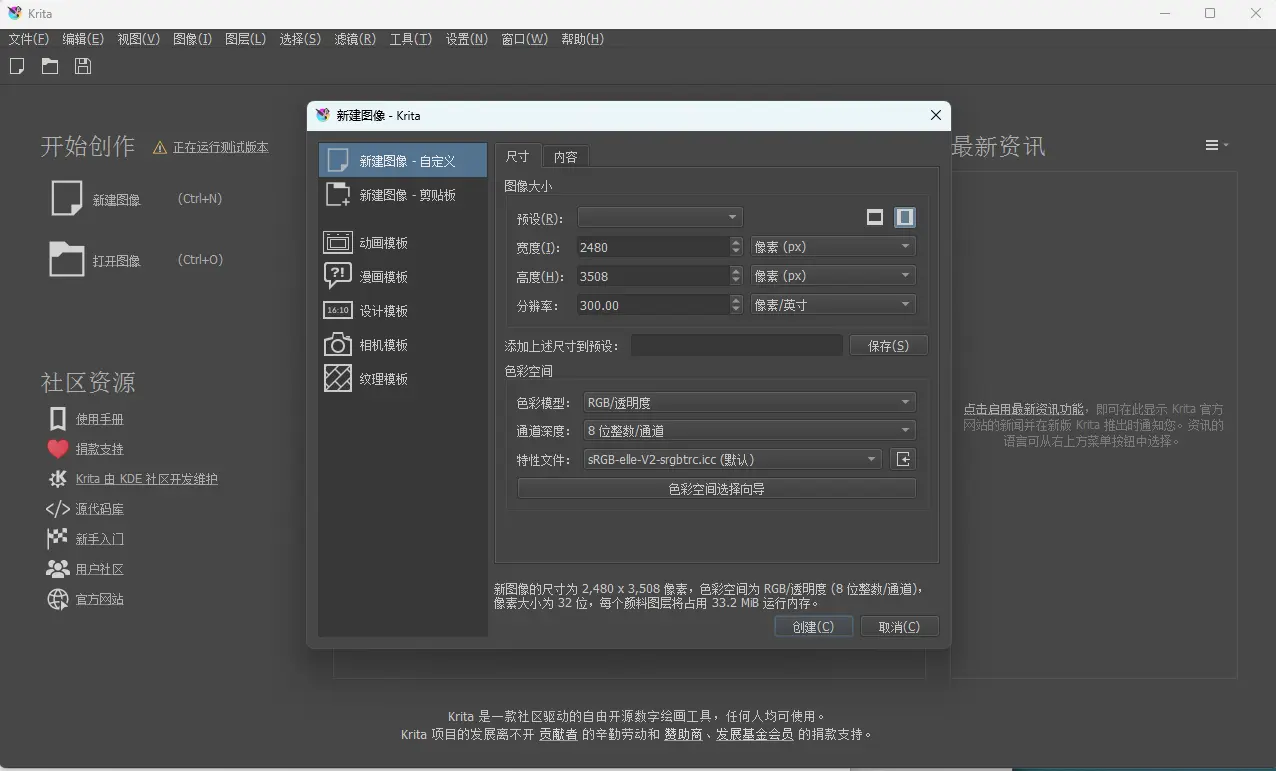Open the 预设 preset dropdown
Screen dimensions: 1276x771
(660, 217)
